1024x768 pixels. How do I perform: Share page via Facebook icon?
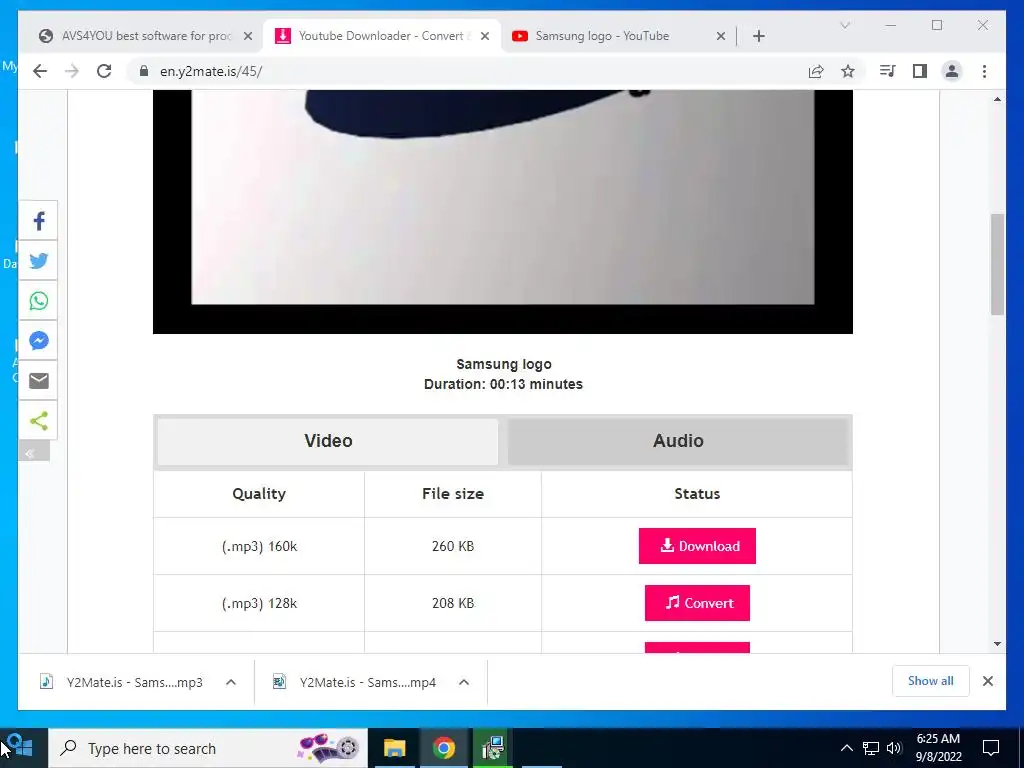click(x=39, y=221)
